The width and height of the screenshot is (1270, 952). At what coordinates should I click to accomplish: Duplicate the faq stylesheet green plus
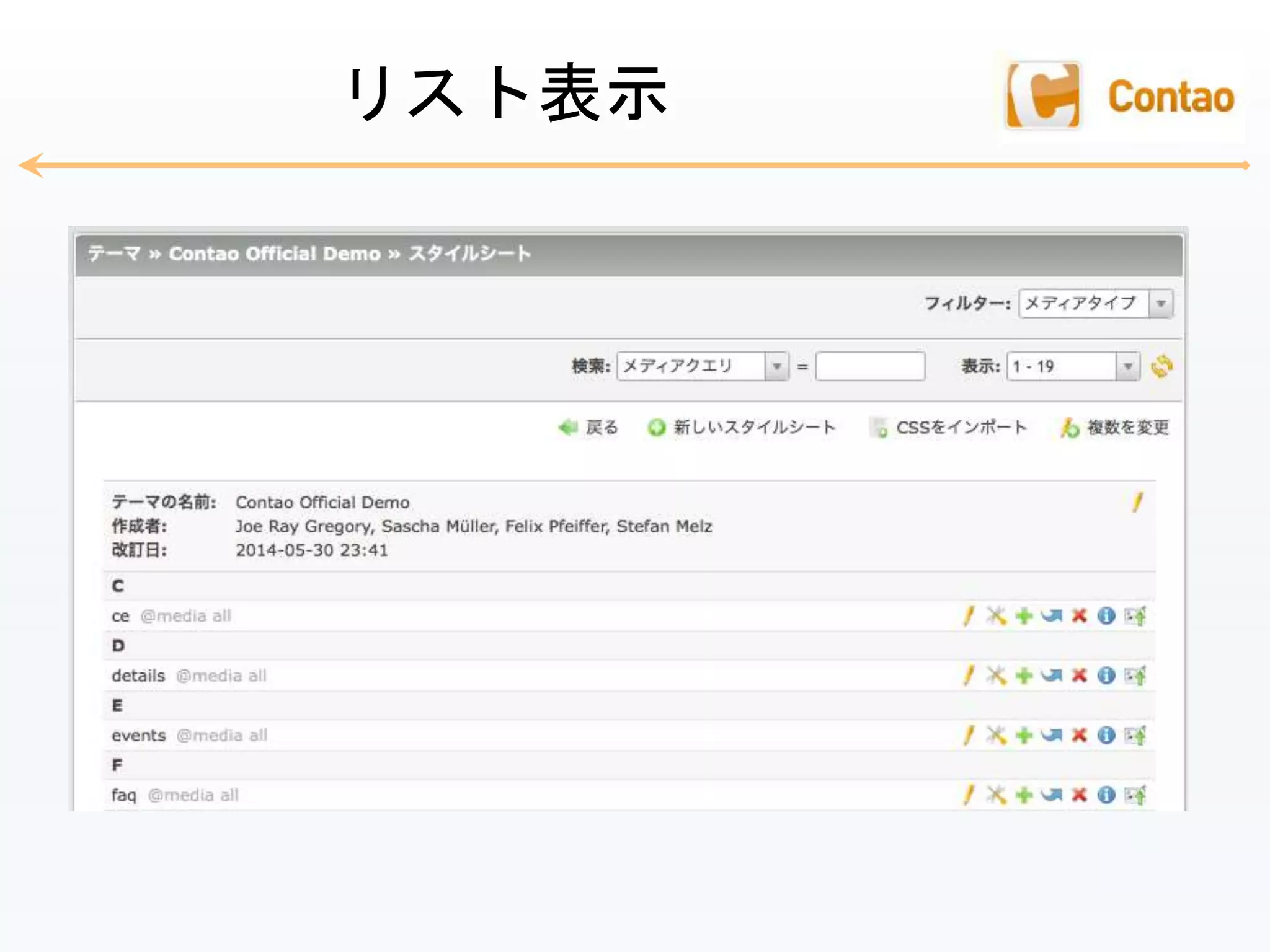point(1024,795)
